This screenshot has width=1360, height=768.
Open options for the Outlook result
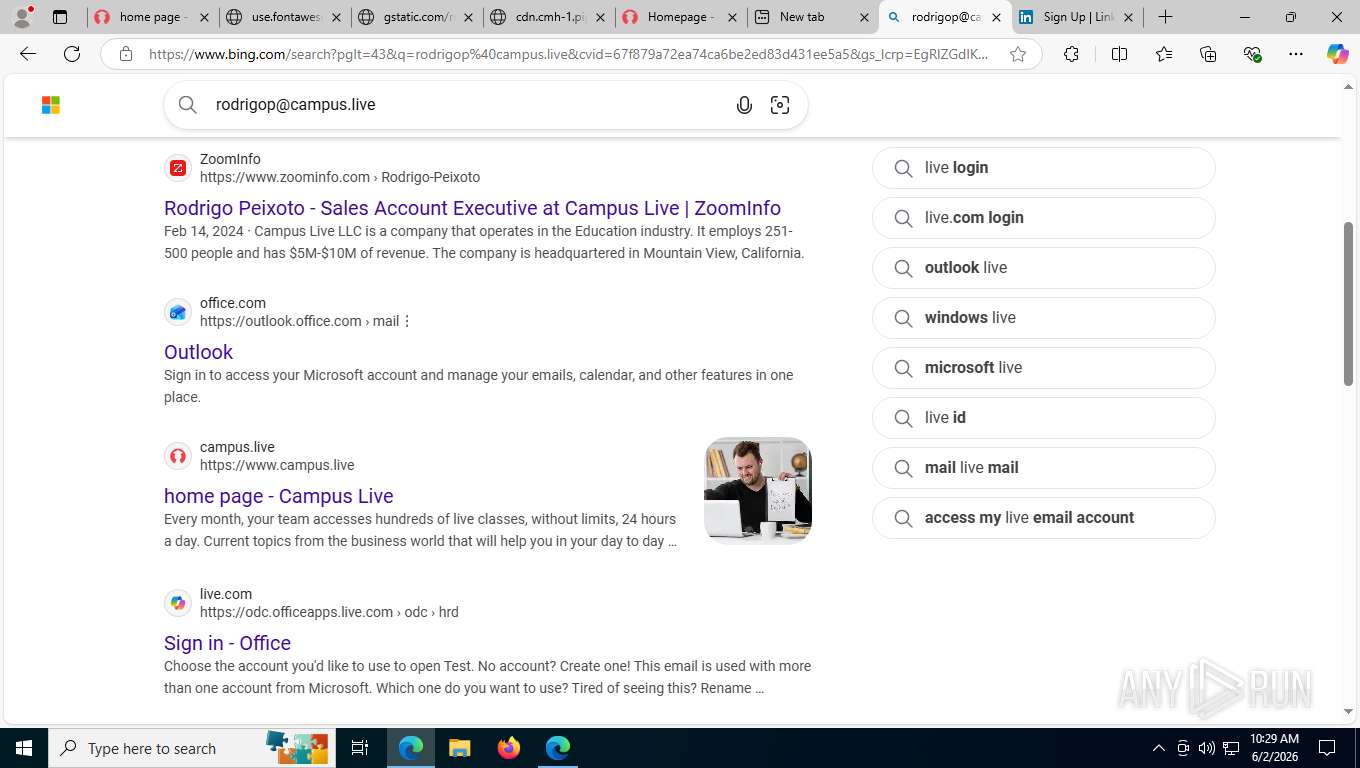[407, 321]
